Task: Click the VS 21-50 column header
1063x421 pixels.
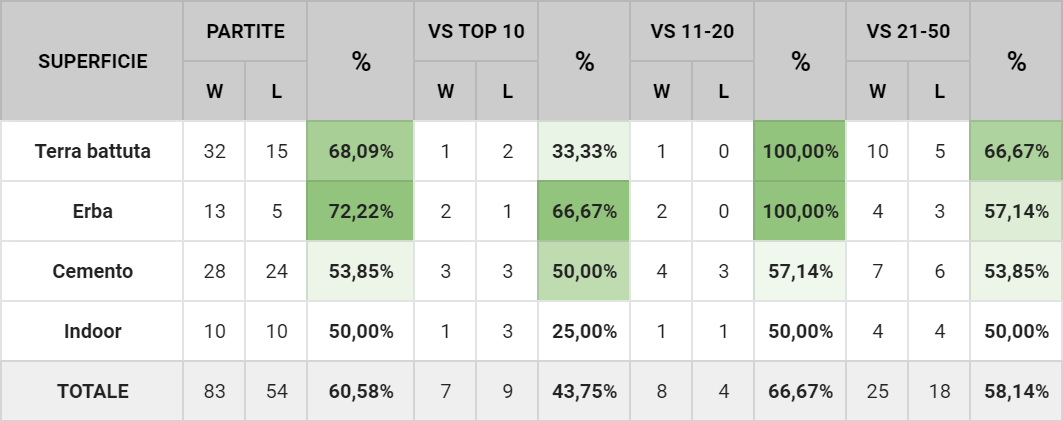Action: (x=908, y=31)
